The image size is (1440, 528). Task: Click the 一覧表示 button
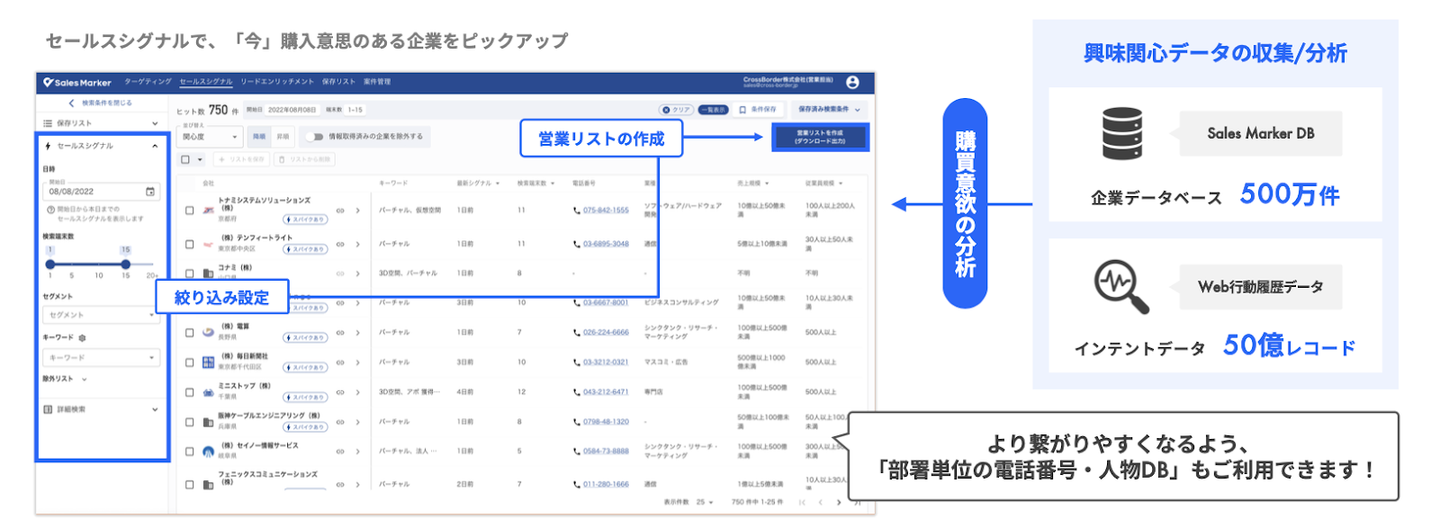click(713, 110)
